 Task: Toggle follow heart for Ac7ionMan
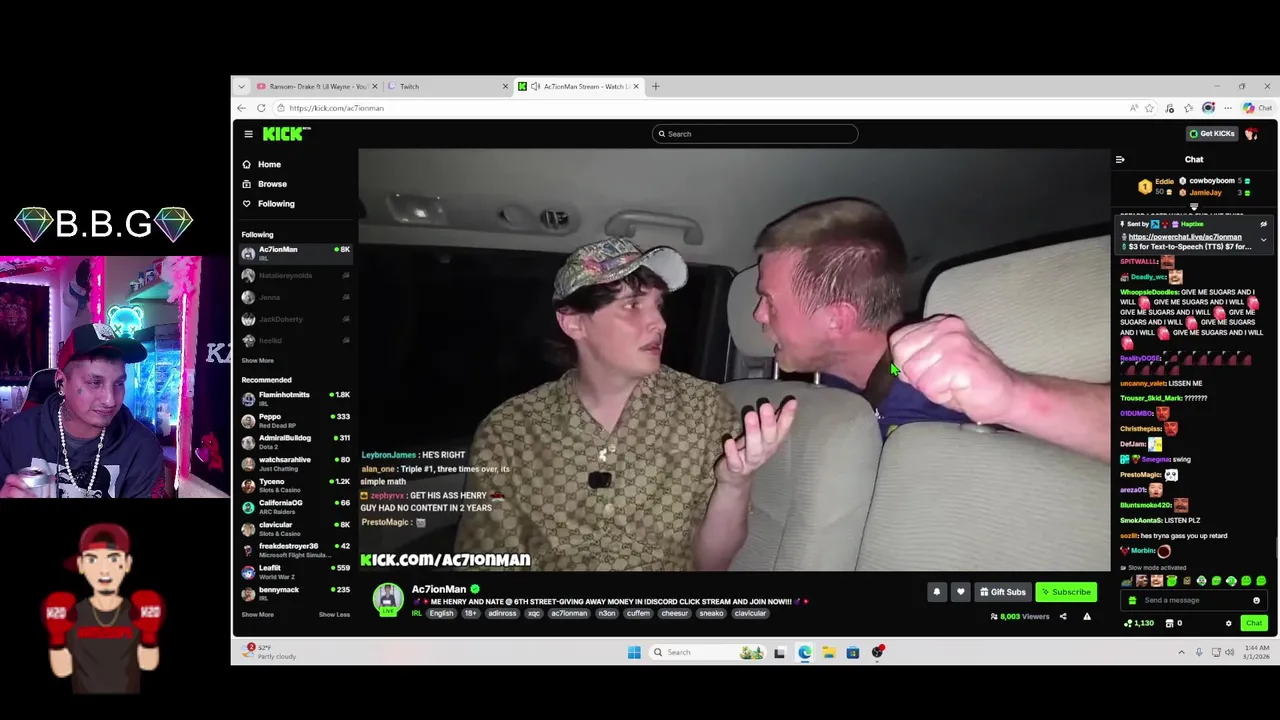pos(961,592)
